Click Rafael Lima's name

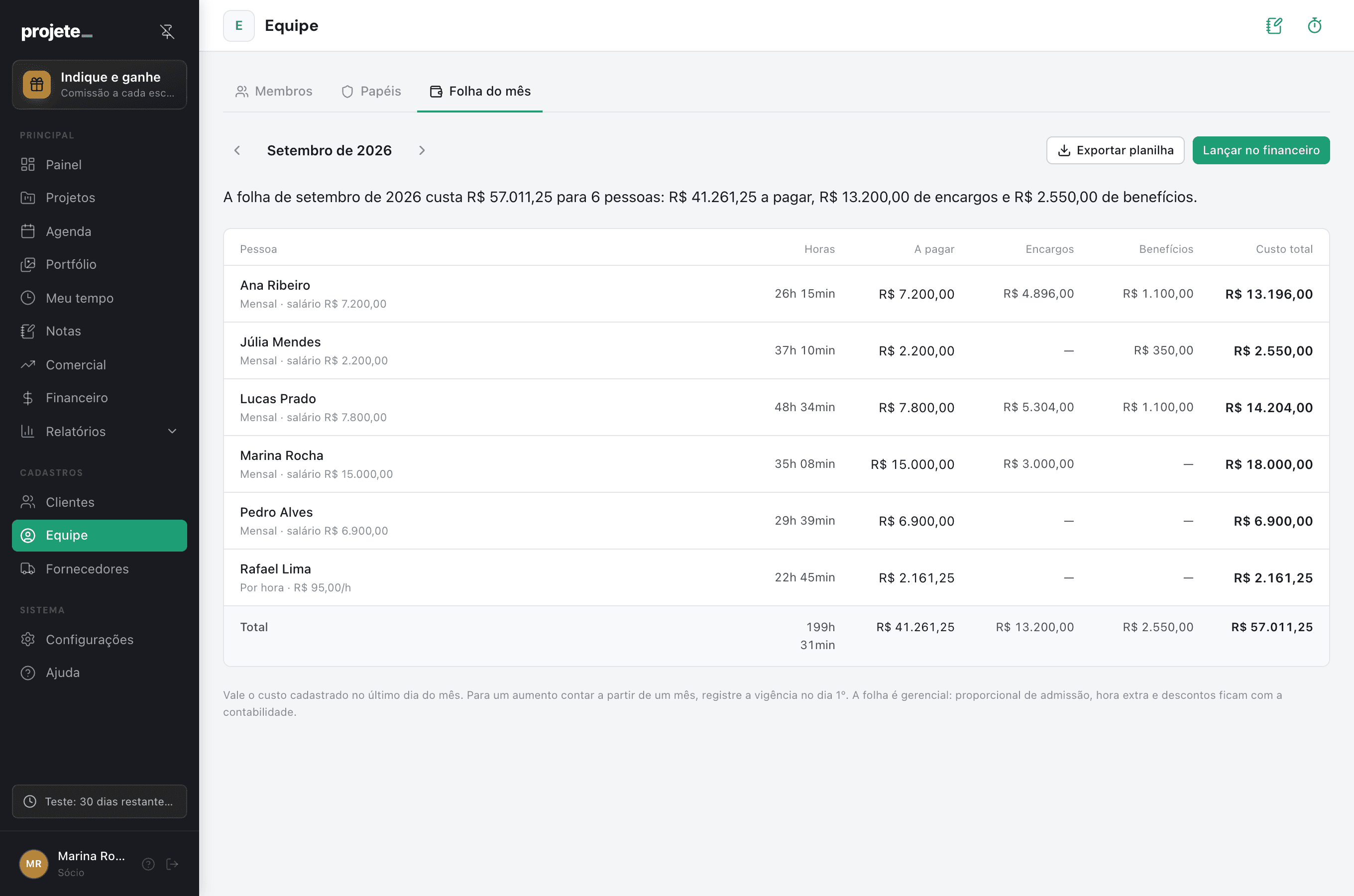[x=275, y=568]
